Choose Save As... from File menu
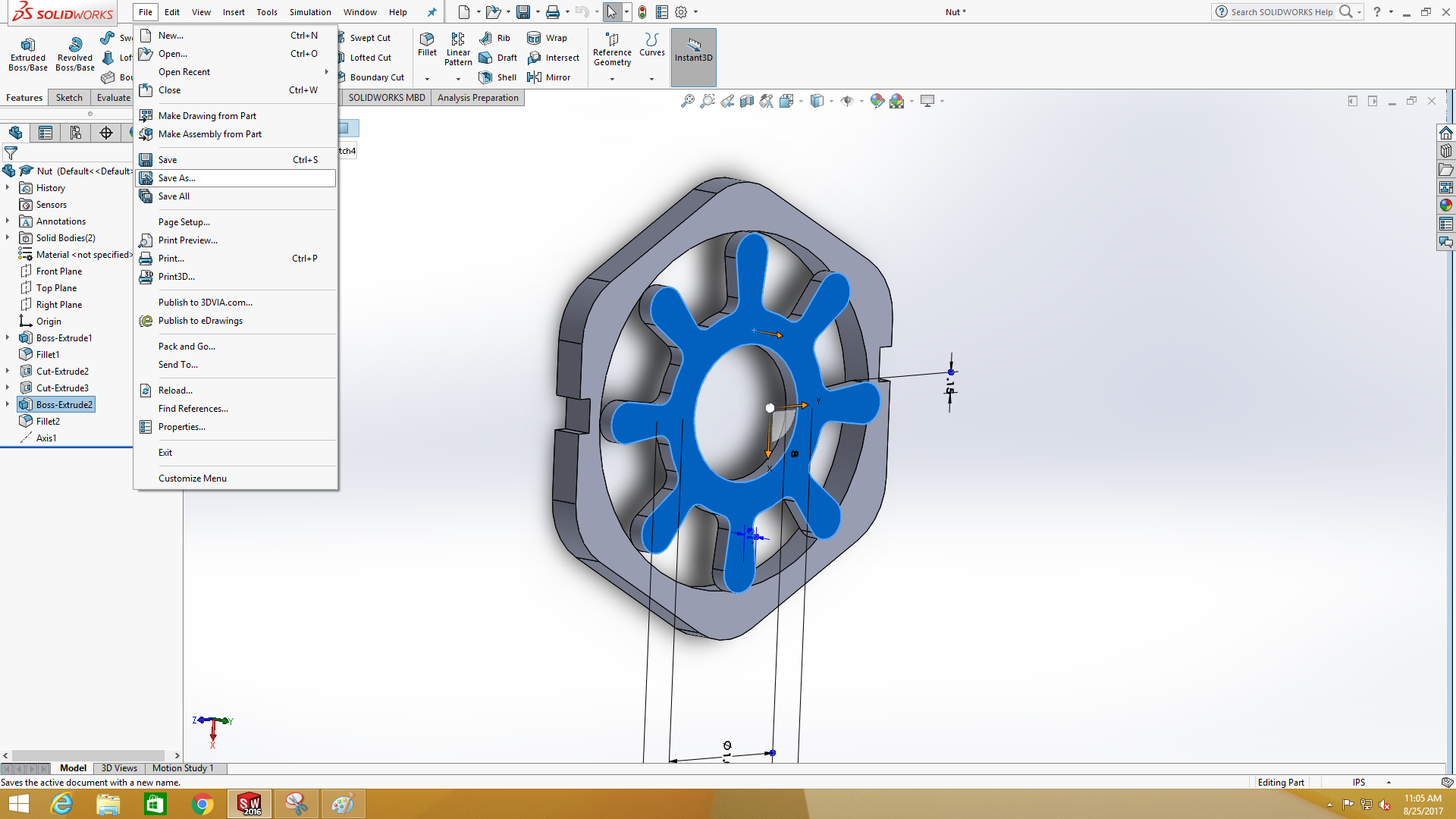Image resolution: width=1456 pixels, height=819 pixels. point(235,178)
